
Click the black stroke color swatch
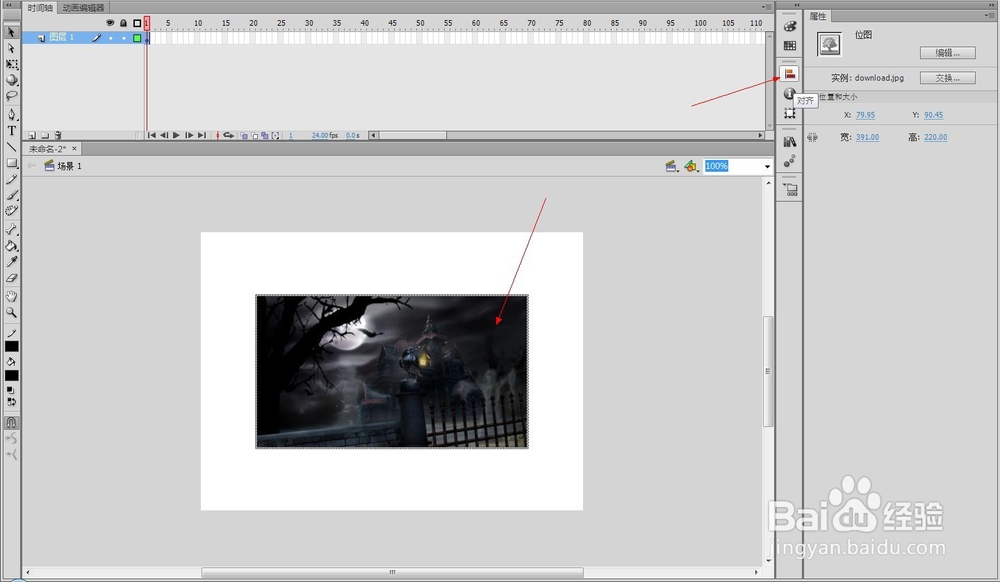pos(11,347)
